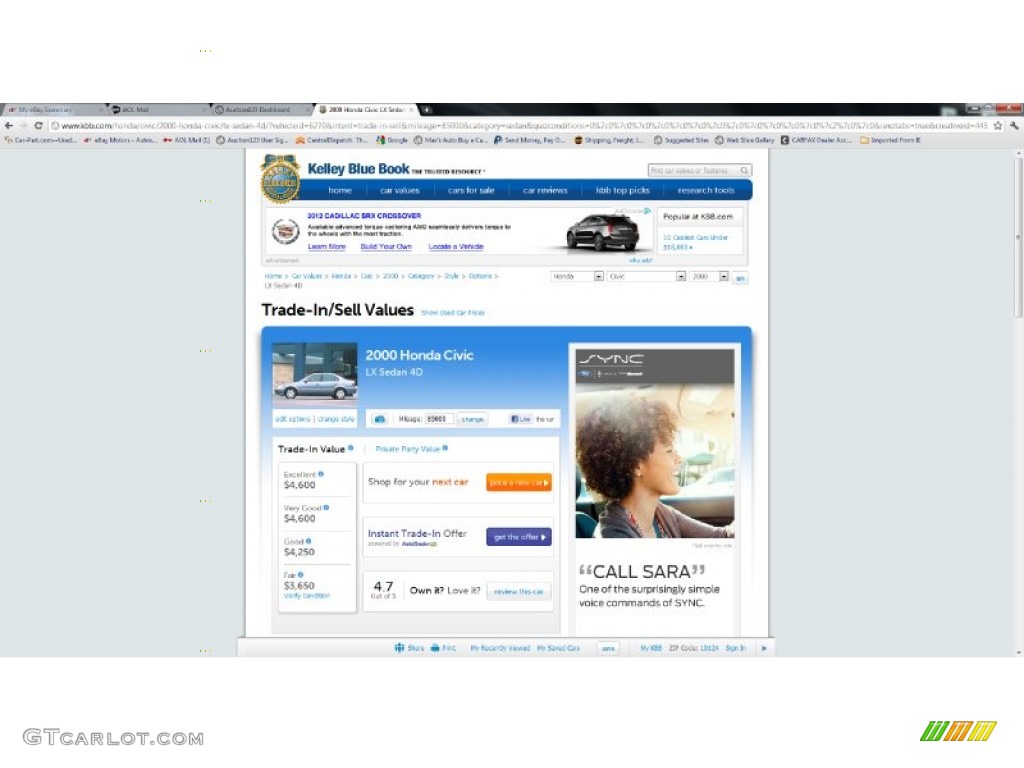Click the change style link
The height and width of the screenshot is (768, 1024).
tap(336, 419)
